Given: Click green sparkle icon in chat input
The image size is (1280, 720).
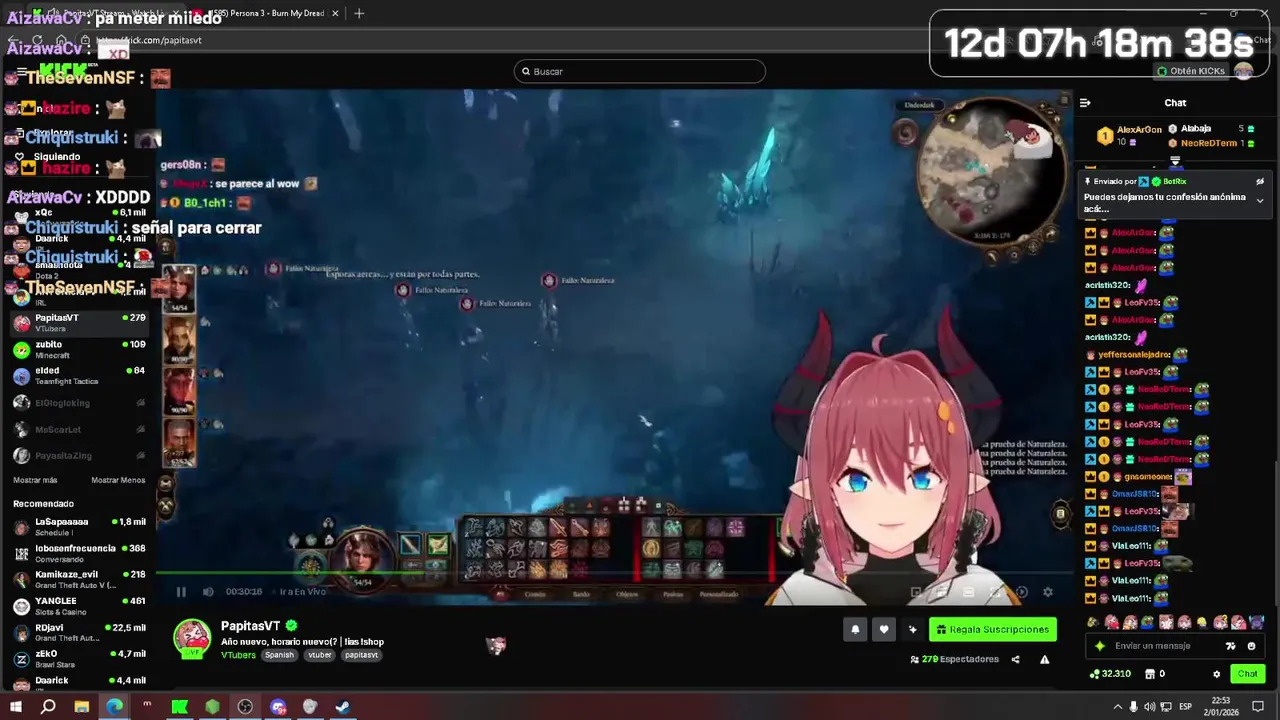Looking at the screenshot, I should [1100, 646].
